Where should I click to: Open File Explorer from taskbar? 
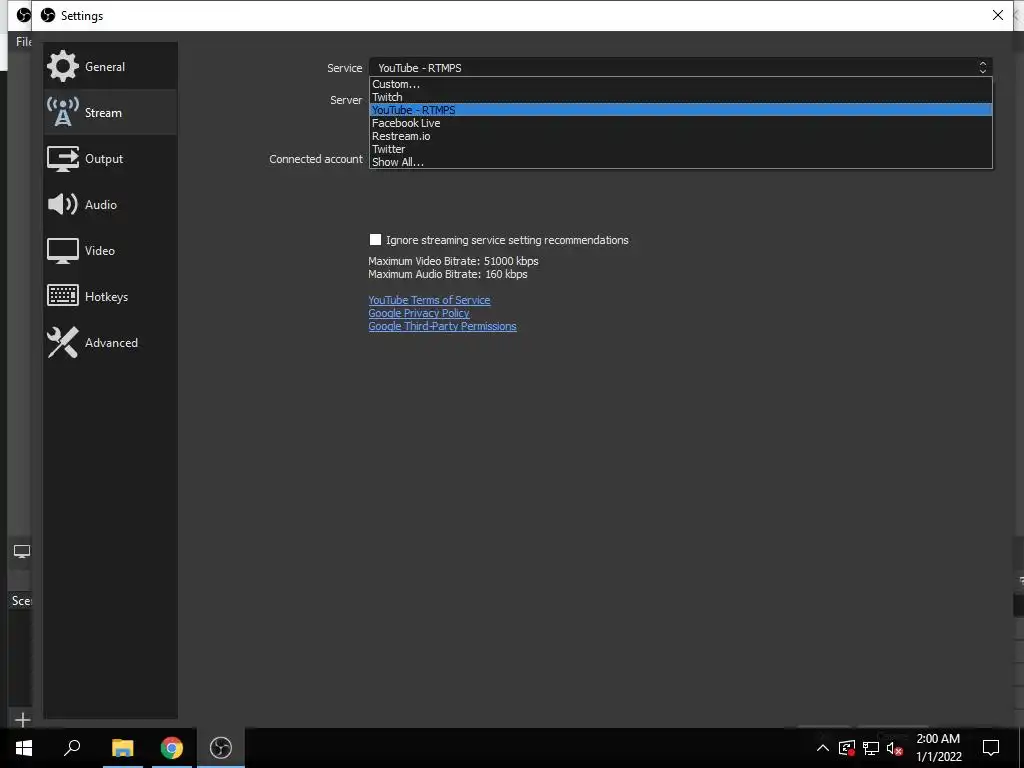[122, 748]
